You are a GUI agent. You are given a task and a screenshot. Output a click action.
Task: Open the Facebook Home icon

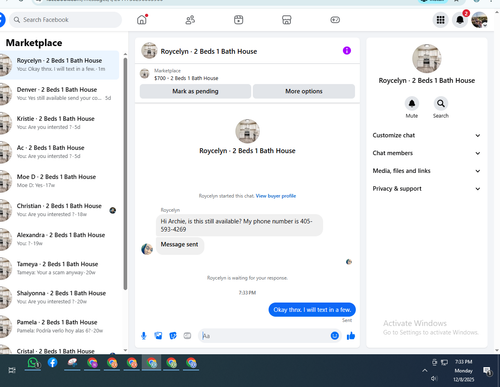coord(142,20)
